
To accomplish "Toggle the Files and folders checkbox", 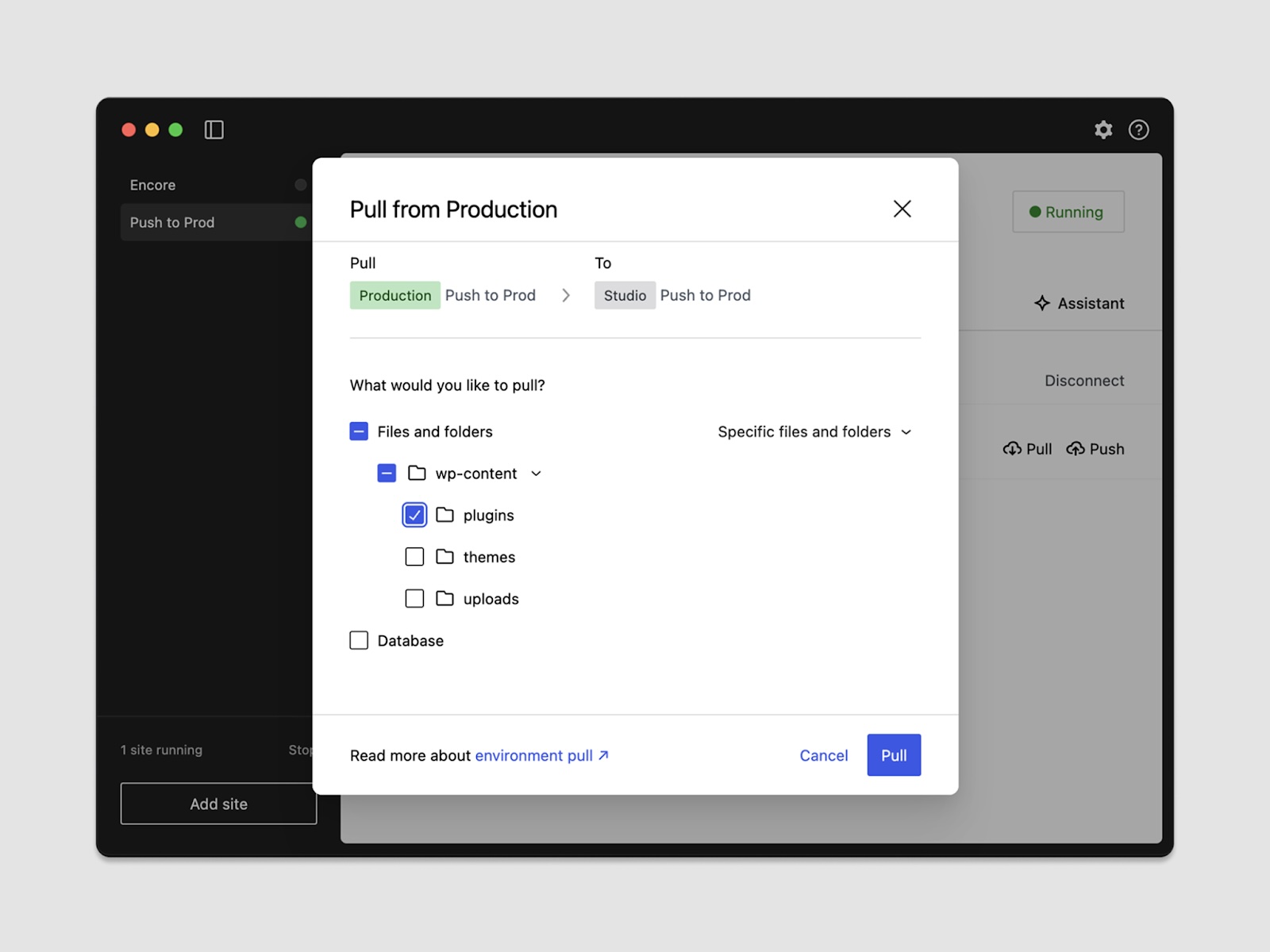I will (x=359, y=431).
